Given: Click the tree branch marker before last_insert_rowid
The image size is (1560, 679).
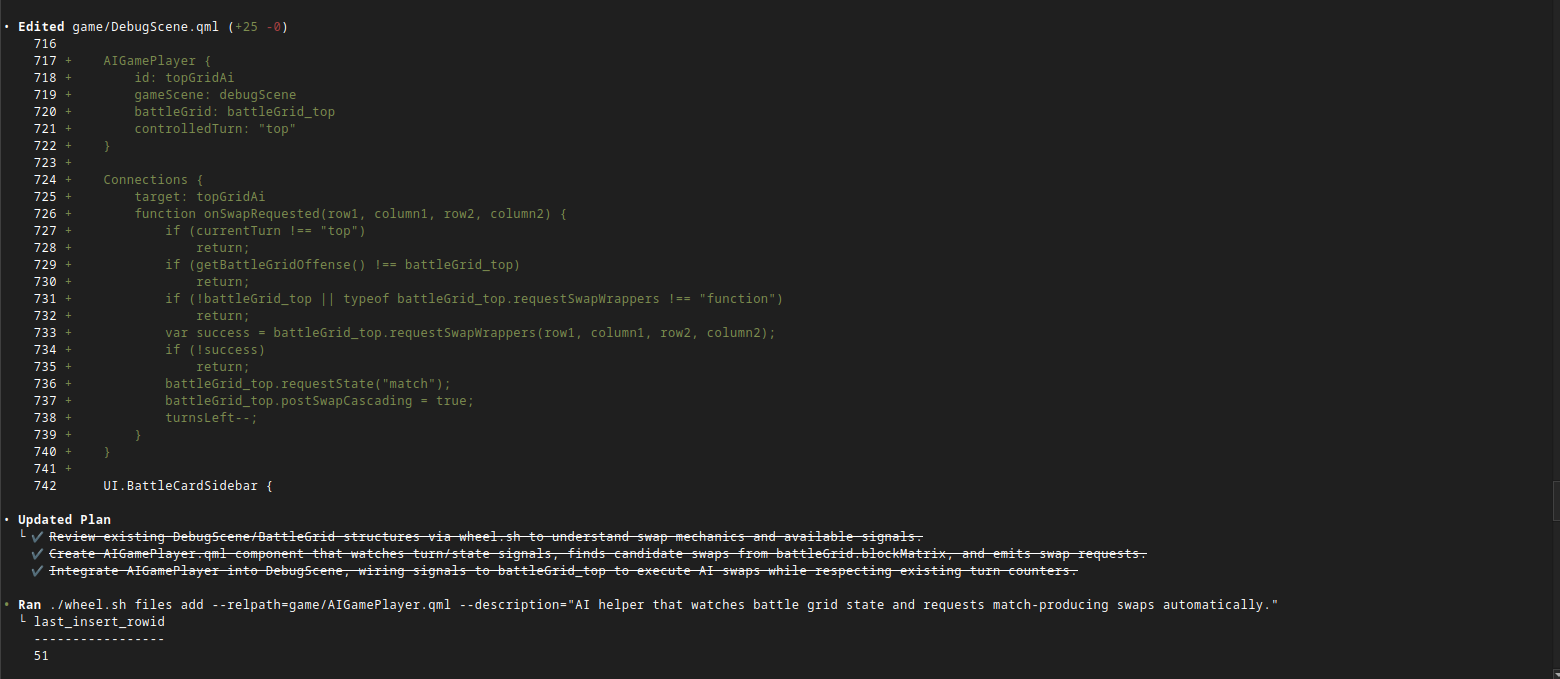Looking at the screenshot, I should click(x=23, y=621).
